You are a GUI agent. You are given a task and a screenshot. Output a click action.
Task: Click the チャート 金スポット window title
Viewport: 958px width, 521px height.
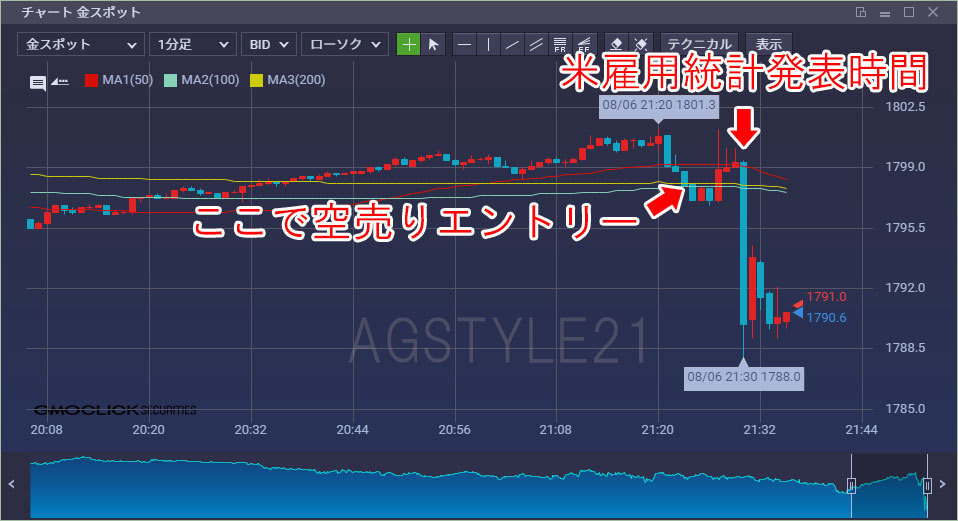81,12
